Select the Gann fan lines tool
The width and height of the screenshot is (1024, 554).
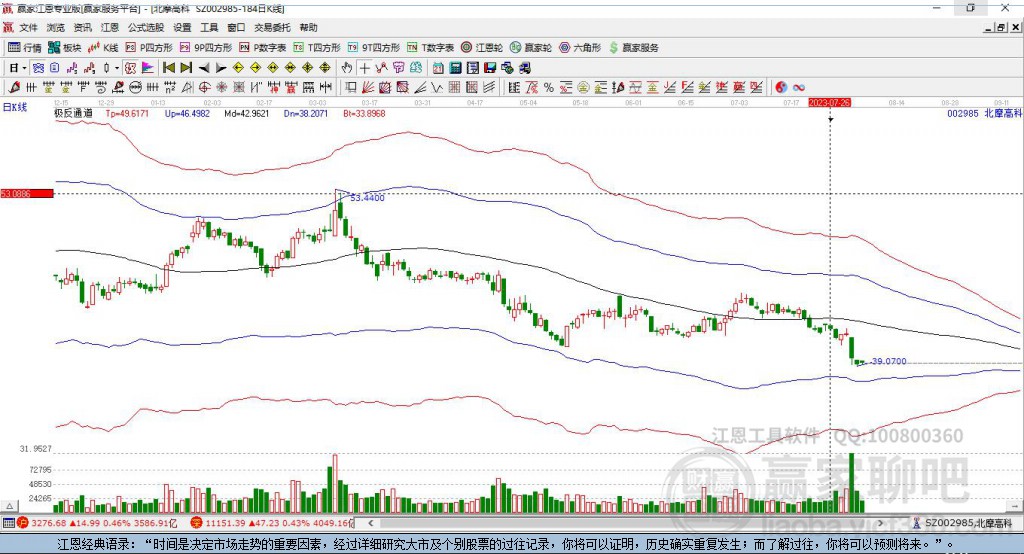[368, 88]
